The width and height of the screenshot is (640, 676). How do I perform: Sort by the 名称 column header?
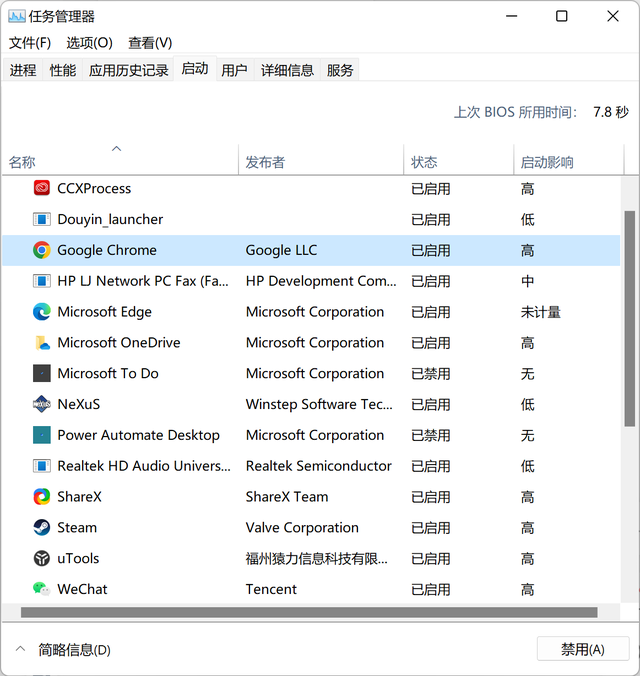(x=120, y=160)
